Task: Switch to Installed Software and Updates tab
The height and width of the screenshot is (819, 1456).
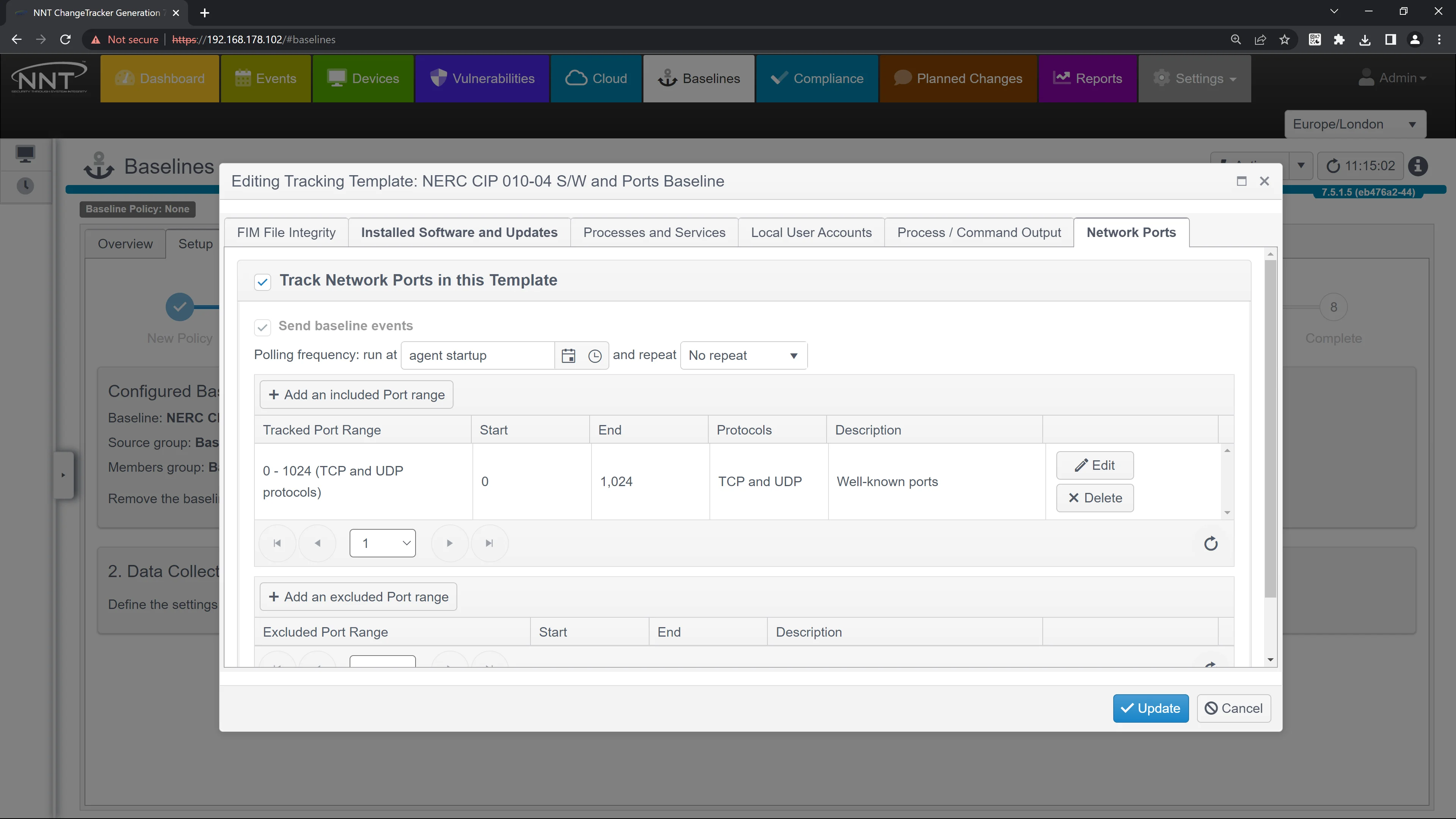Action: tap(459, 232)
